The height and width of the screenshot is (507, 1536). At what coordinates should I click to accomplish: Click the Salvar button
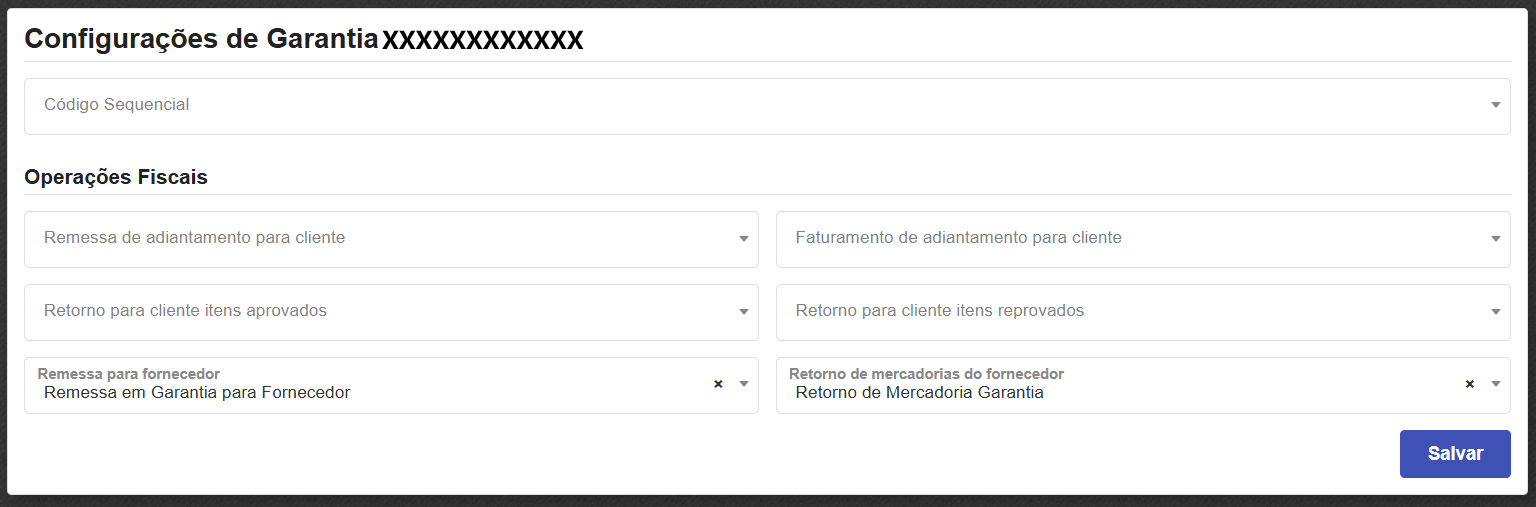(1454, 454)
